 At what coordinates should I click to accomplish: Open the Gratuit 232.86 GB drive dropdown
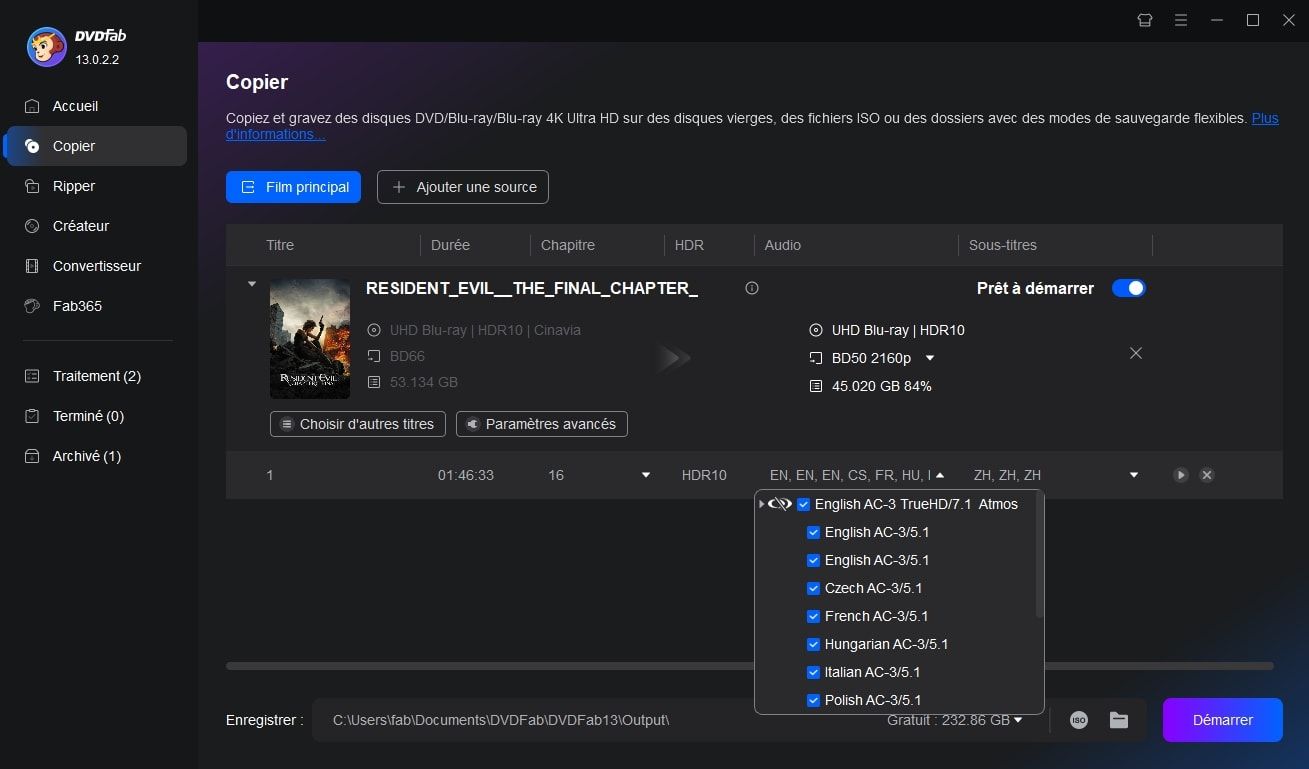pyautogui.click(x=1018, y=720)
